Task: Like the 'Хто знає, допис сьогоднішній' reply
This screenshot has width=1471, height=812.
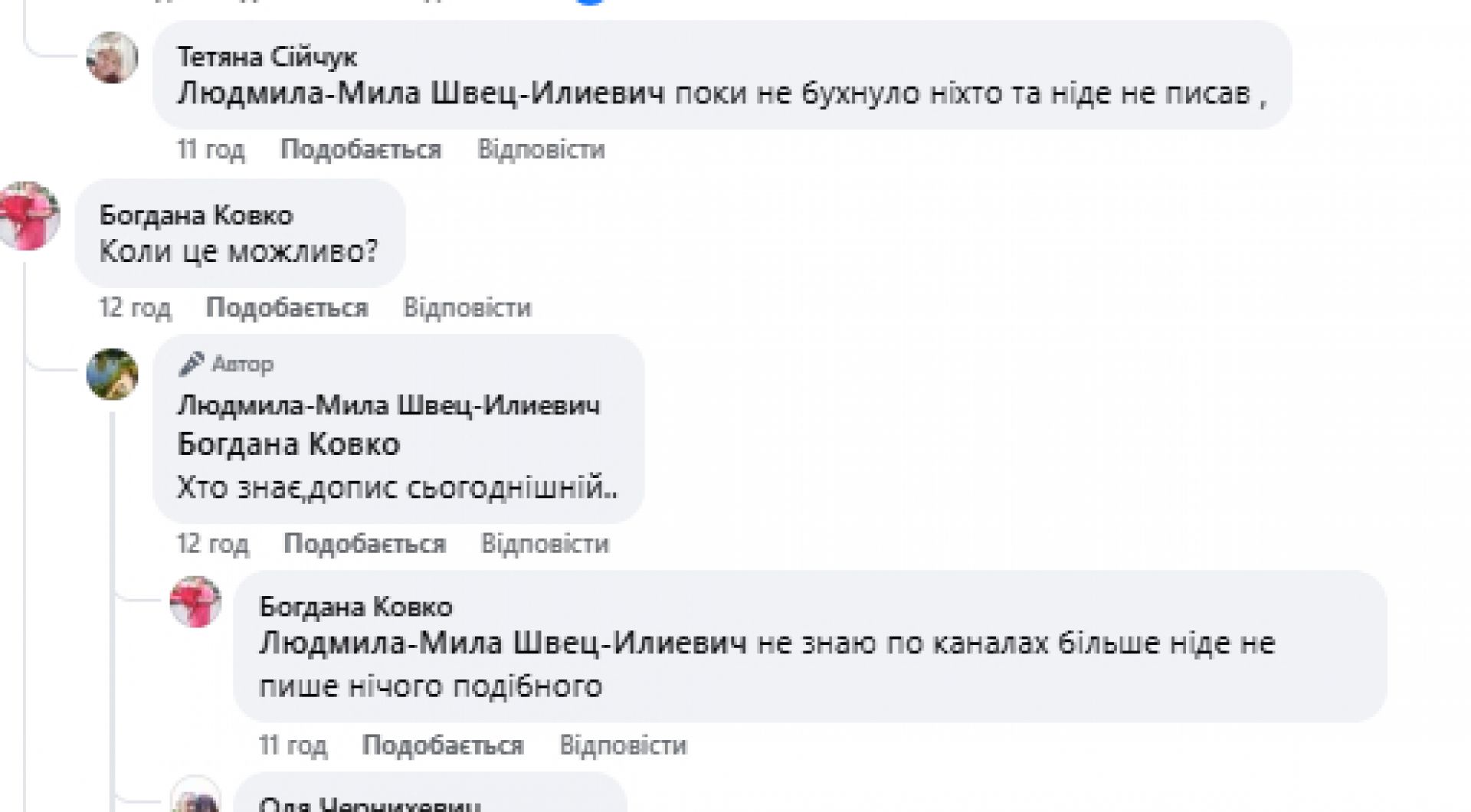Action: coord(365,544)
